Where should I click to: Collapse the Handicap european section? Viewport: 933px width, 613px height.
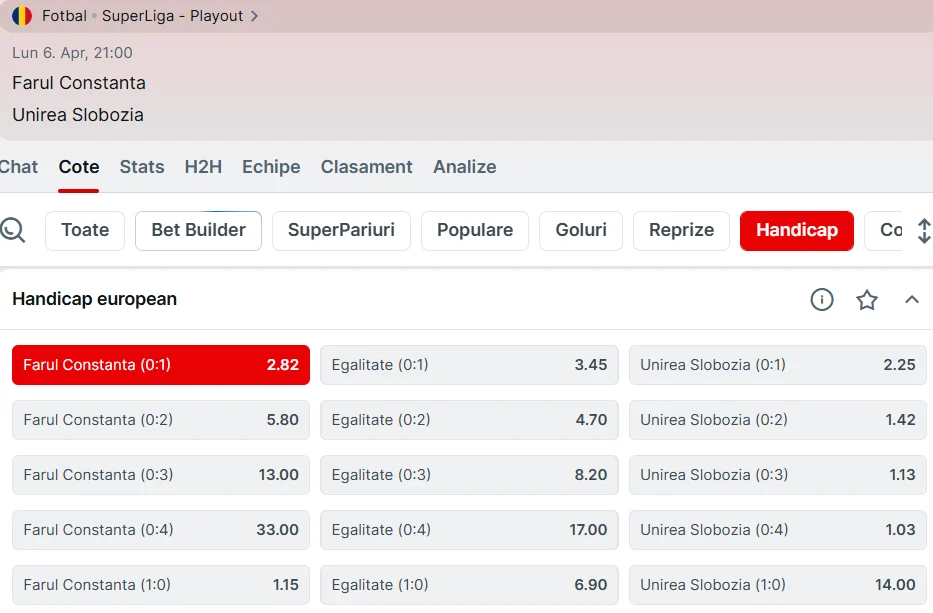coord(911,299)
